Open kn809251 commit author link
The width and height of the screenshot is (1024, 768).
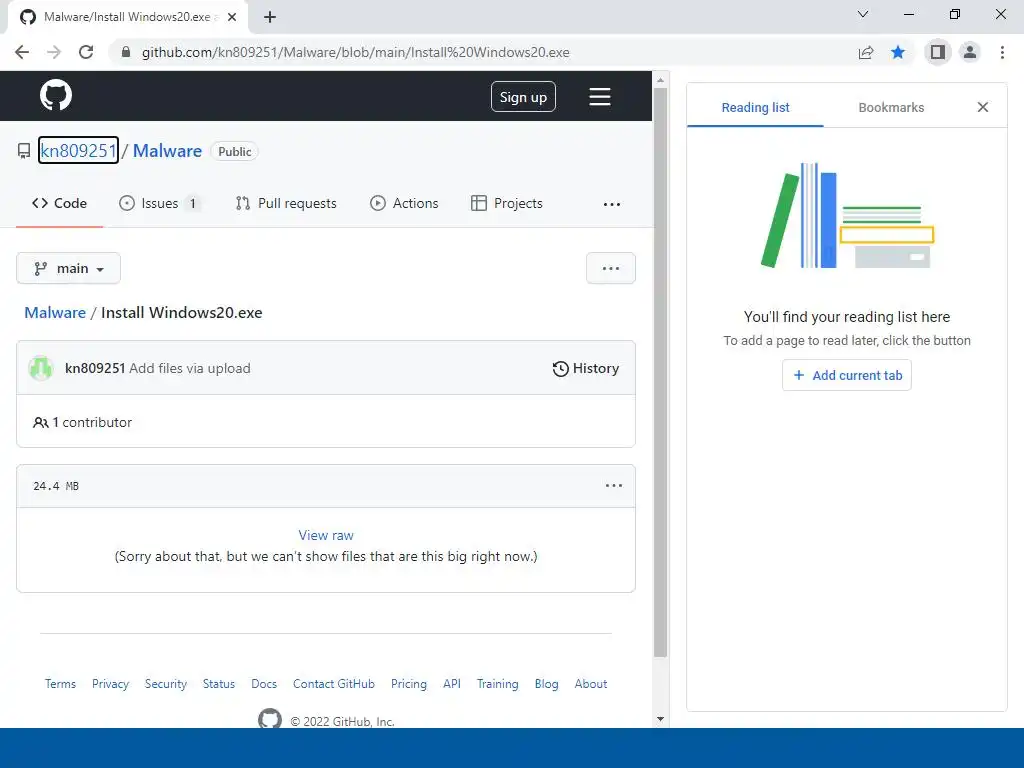click(x=95, y=368)
